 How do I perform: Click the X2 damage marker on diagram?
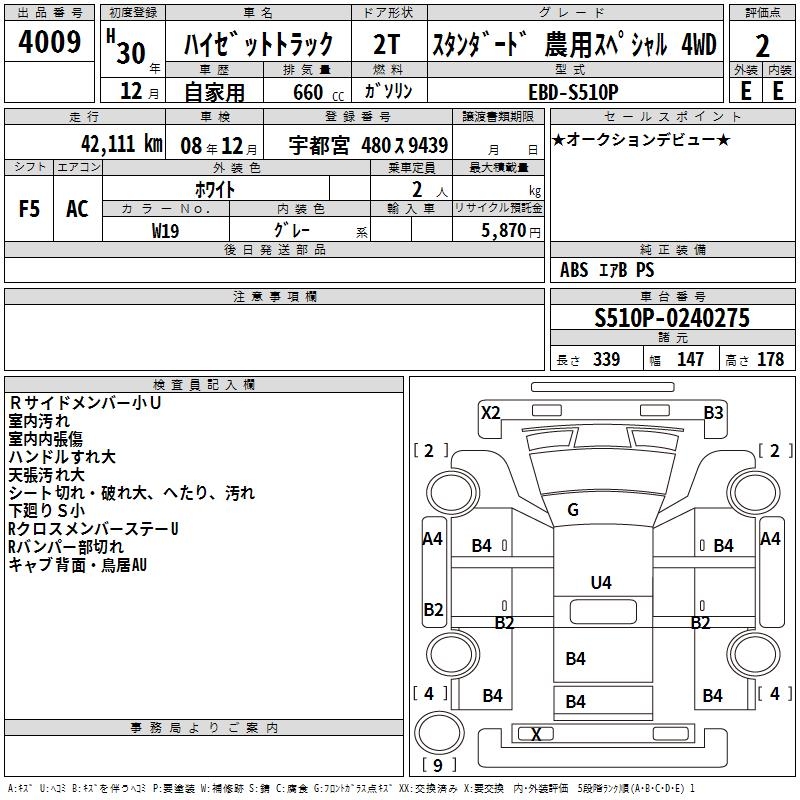tap(491, 412)
